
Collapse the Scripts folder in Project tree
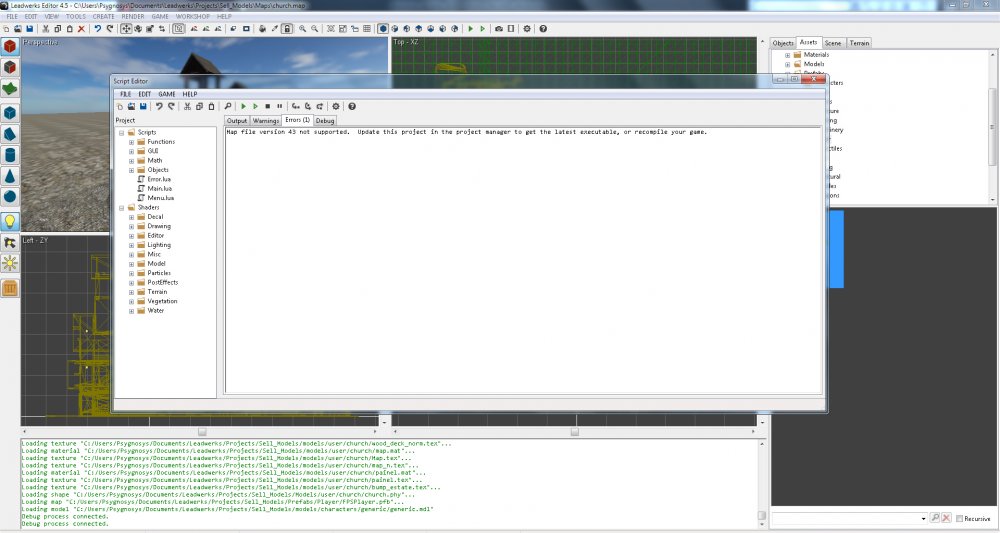122,133
